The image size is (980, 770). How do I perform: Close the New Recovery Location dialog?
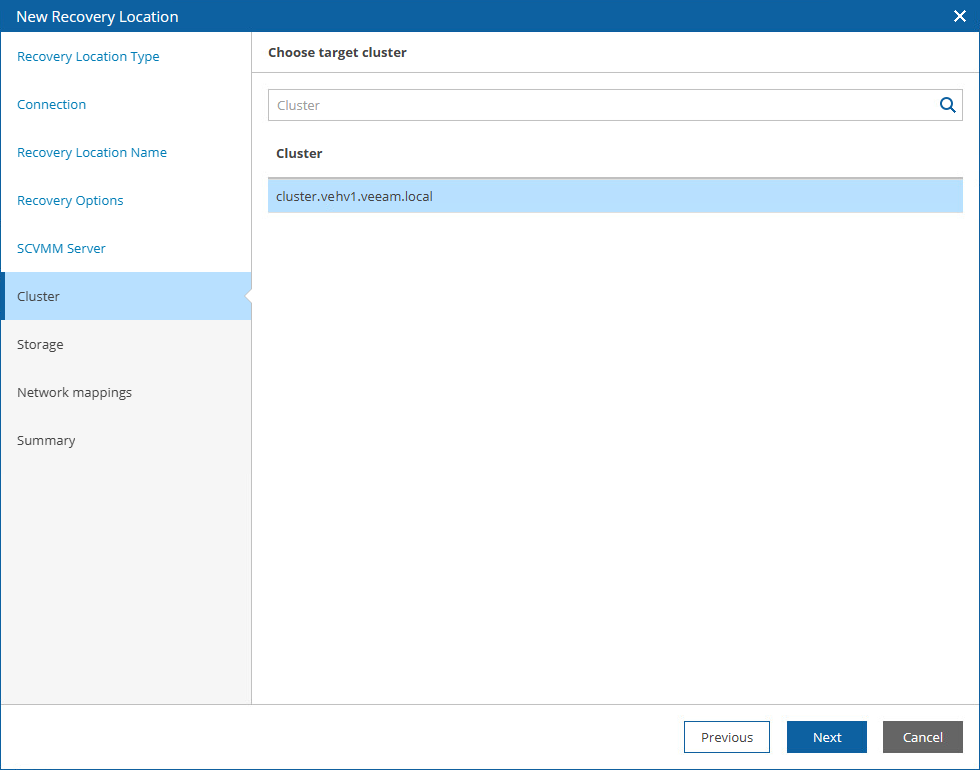point(960,16)
